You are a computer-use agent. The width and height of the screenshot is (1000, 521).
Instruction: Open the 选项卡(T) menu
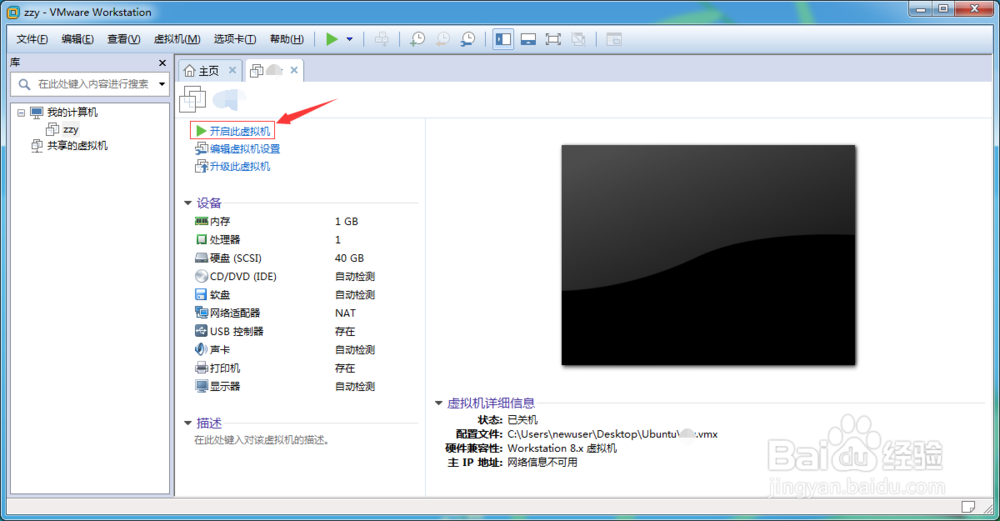[x=235, y=40]
